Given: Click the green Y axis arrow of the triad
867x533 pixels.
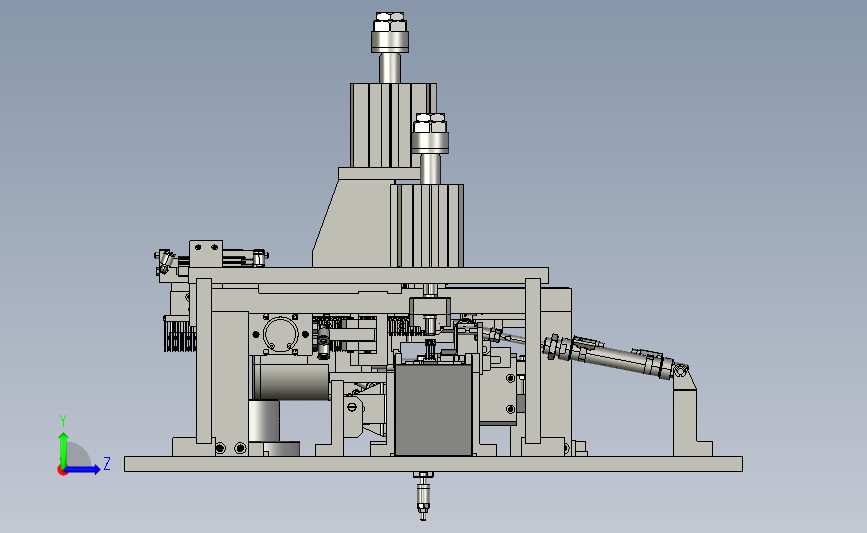Looking at the screenshot, I should (64, 449).
